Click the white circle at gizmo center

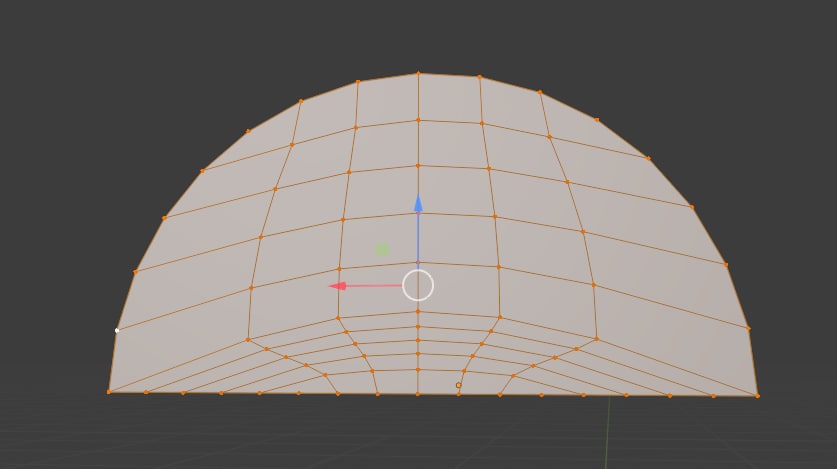418,285
